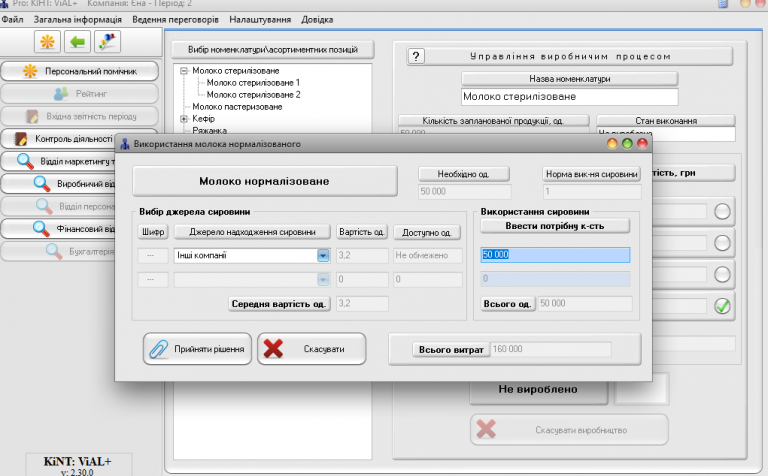Image resolution: width=768 pixels, height=476 pixels.
Task: Select Ряжанка in the nomenclature tree
Action: coord(209,130)
